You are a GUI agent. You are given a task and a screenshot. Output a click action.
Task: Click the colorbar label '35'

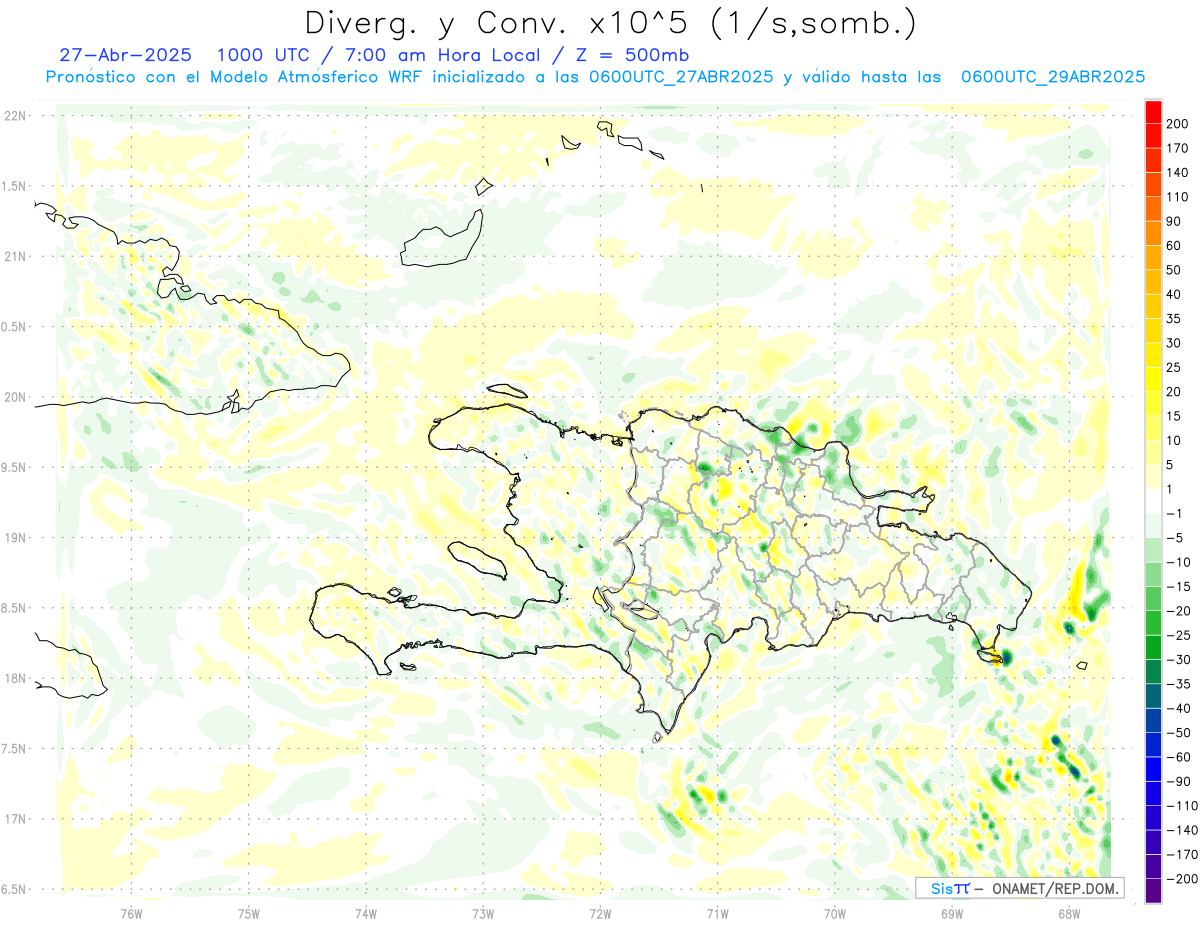click(x=1175, y=319)
